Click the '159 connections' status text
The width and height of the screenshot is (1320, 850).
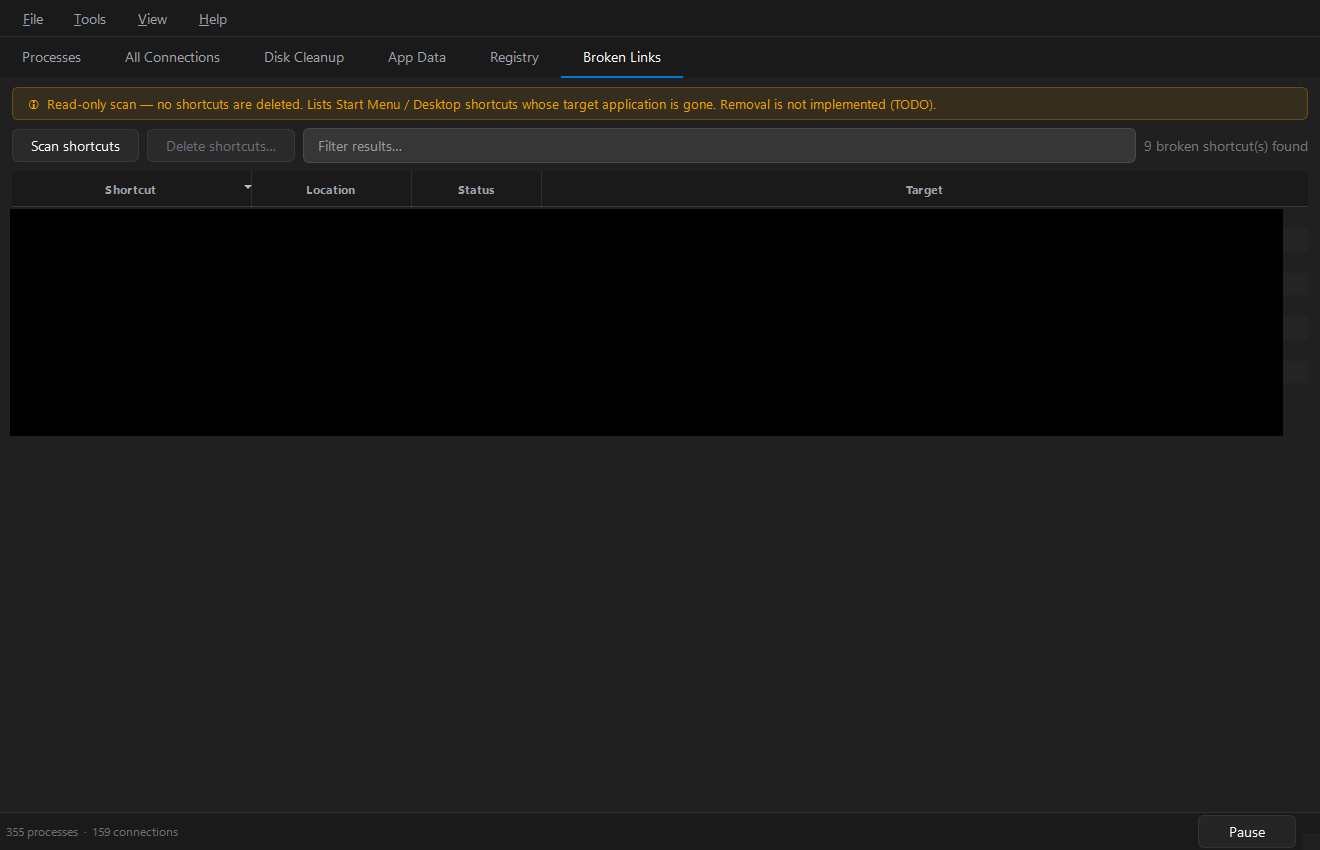click(135, 832)
